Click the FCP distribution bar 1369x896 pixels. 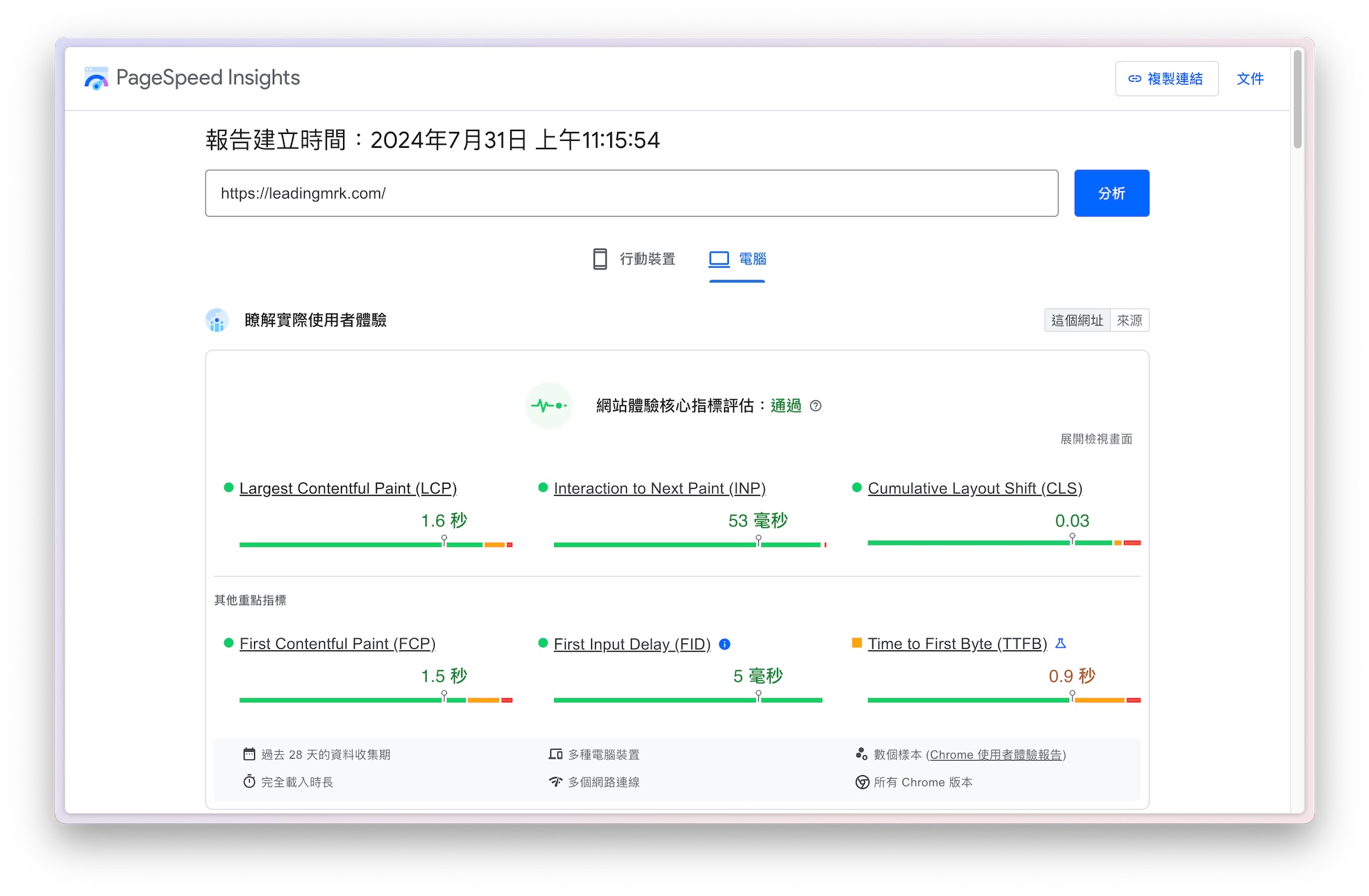(376, 700)
